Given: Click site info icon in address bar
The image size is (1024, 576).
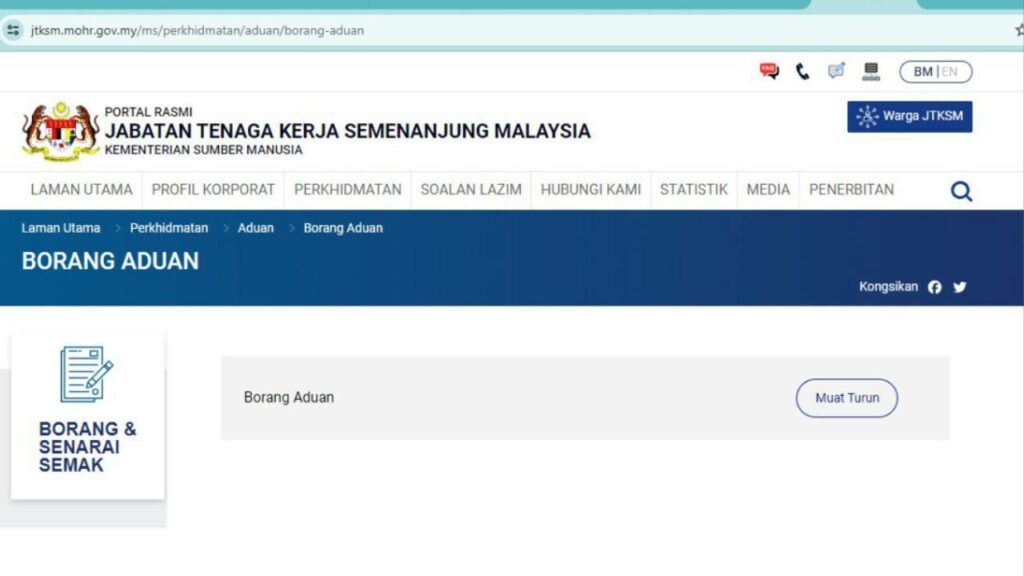Looking at the screenshot, I should point(13,30).
